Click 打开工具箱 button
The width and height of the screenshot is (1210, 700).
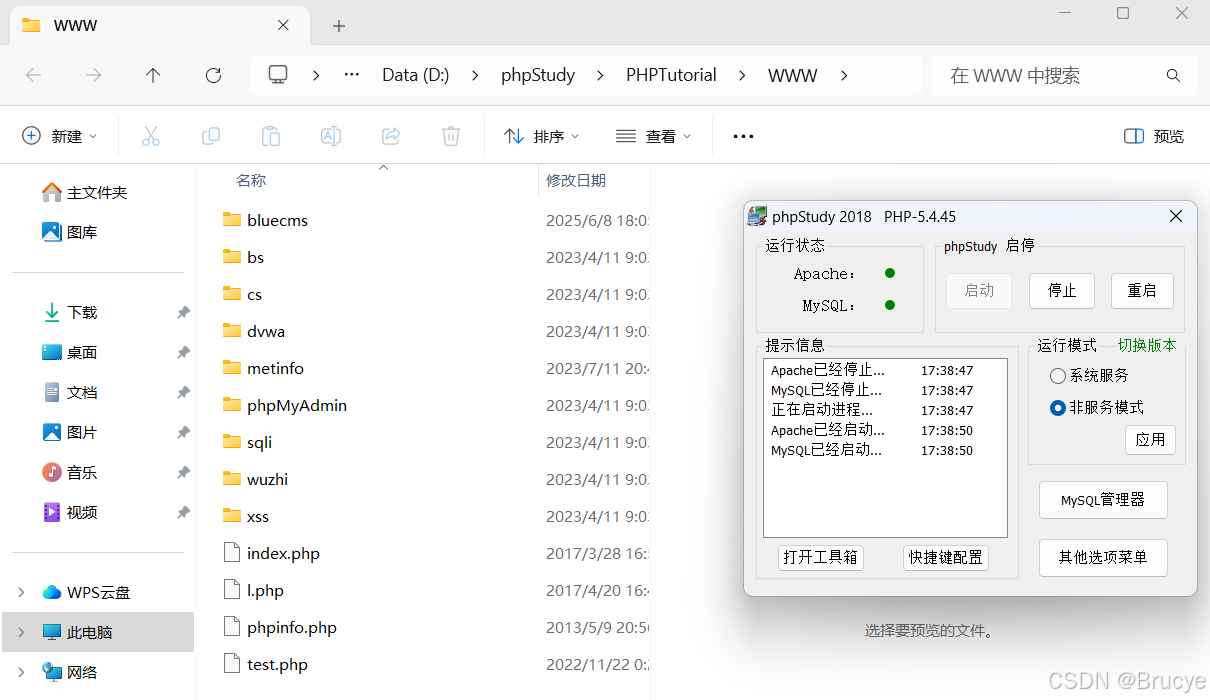click(x=821, y=558)
